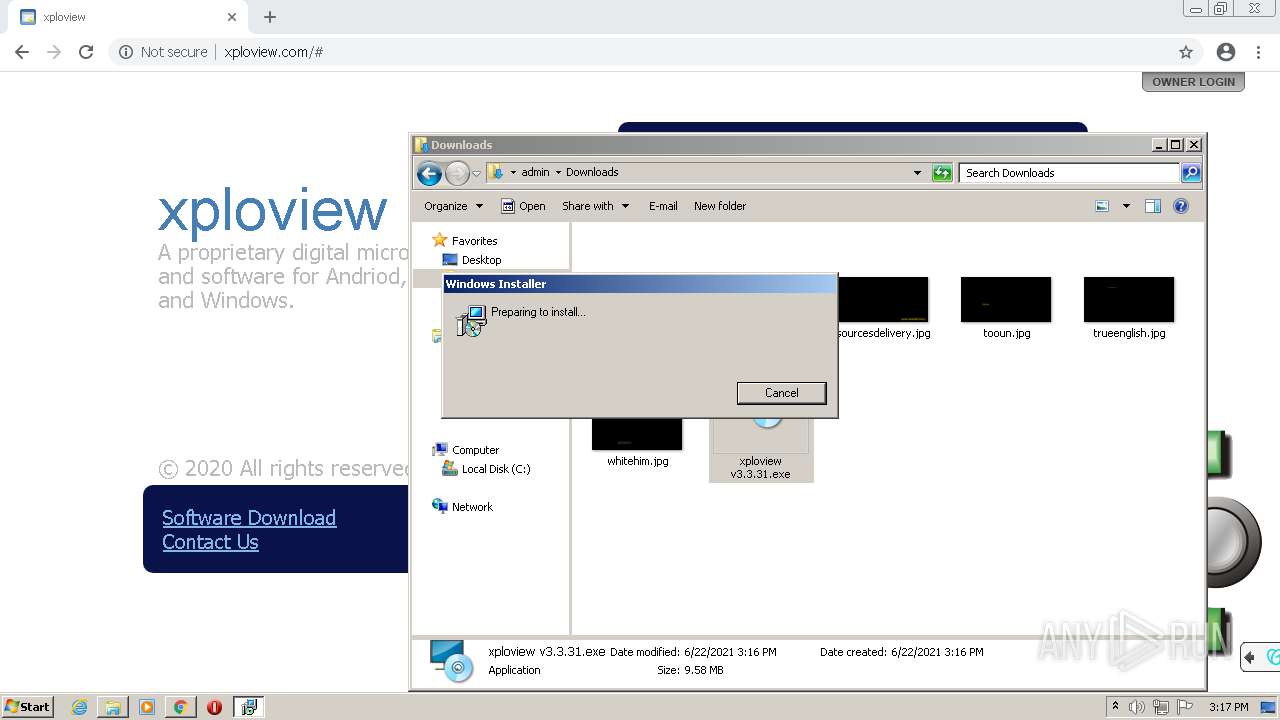Screen dimensions: 1280x720
Task: Toggle the preview pane
Action: click(1153, 206)
